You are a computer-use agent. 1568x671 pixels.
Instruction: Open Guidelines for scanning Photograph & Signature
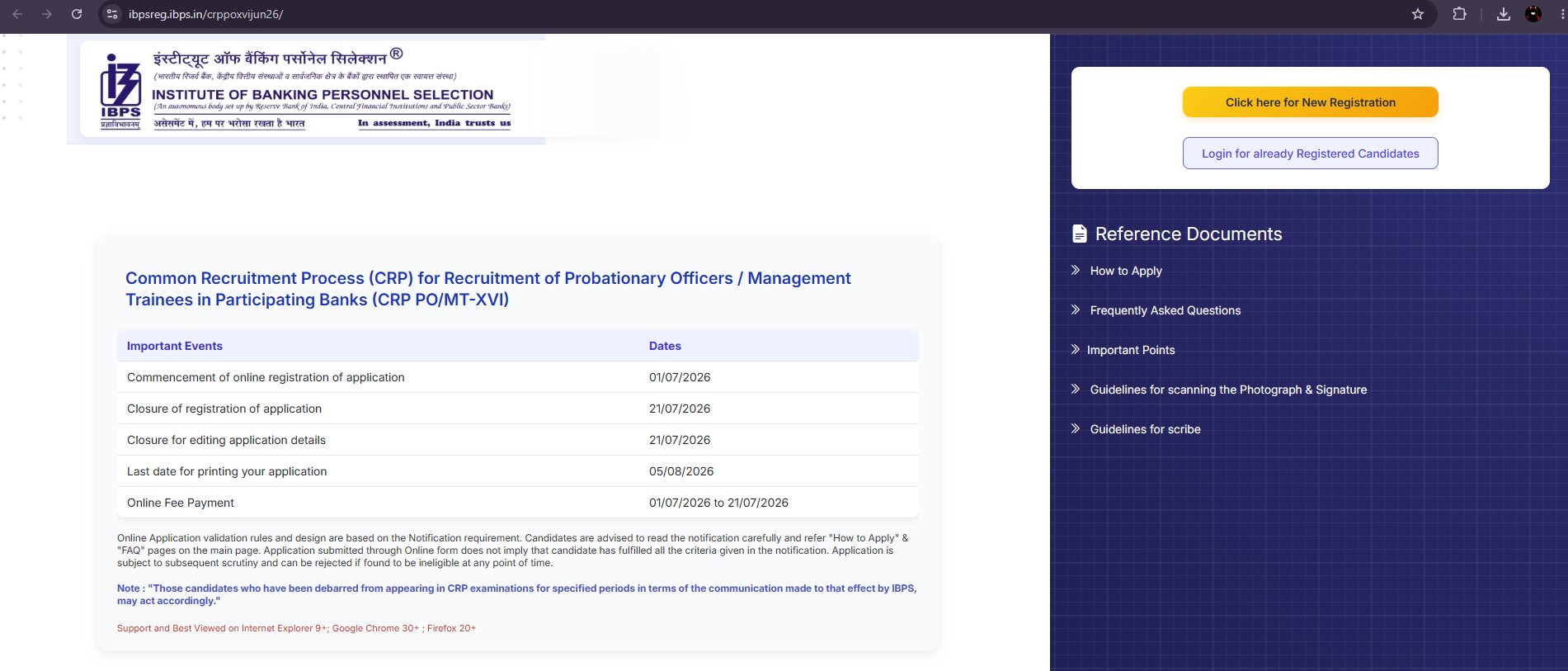1228,390
